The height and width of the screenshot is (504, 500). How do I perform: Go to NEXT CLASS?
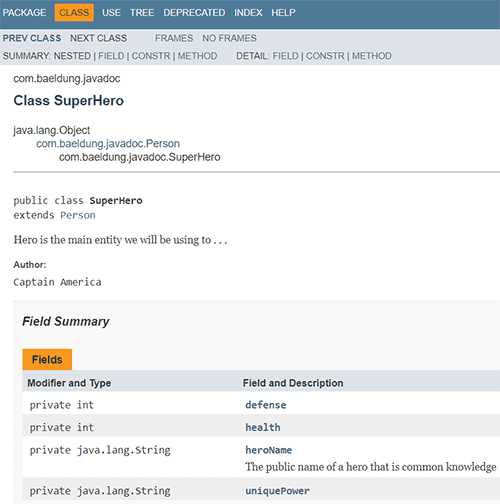(x=98, y=38)
